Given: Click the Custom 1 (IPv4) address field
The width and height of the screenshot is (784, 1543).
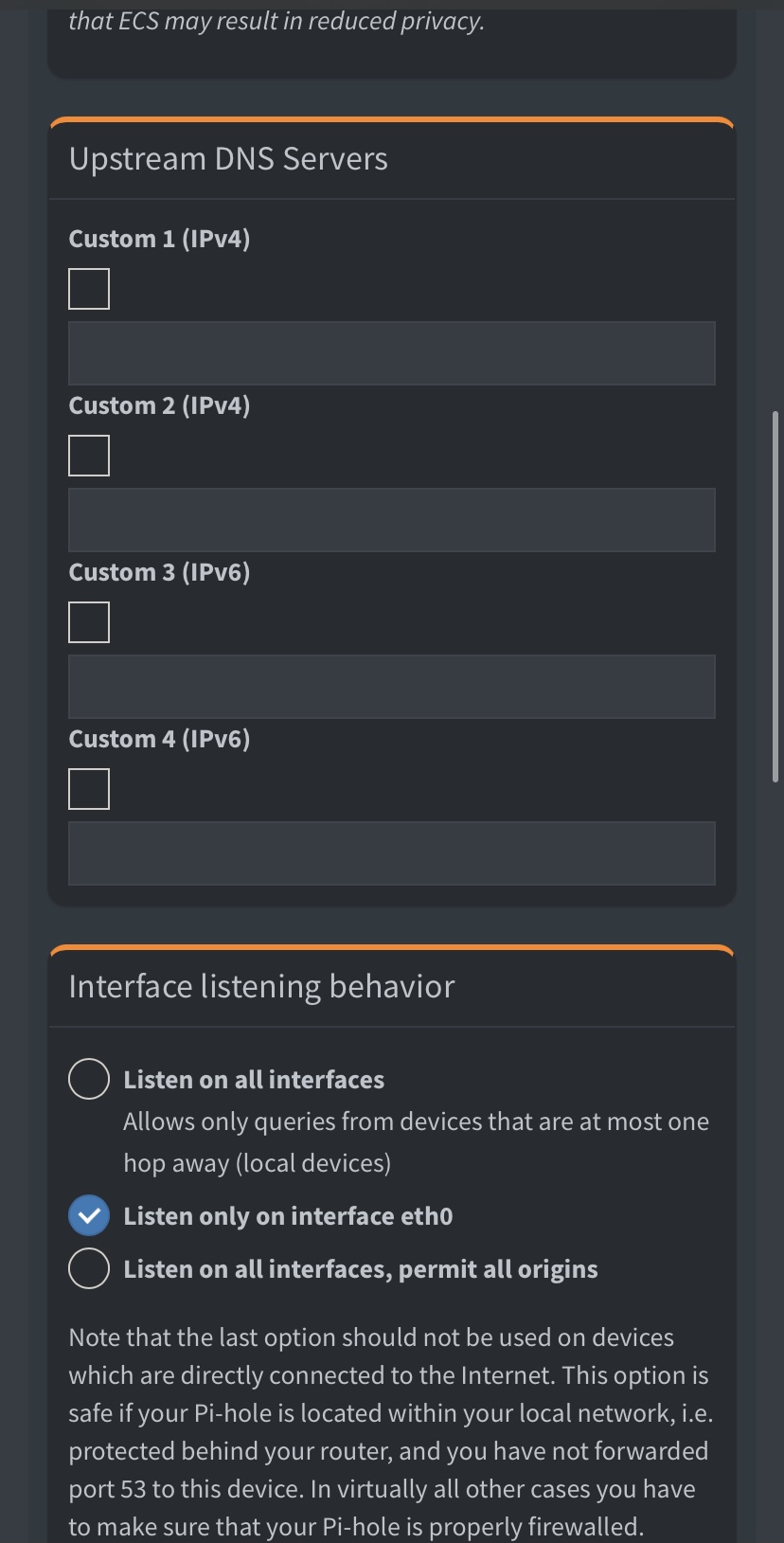Looking at the screenshot, I should click(392, 353).
